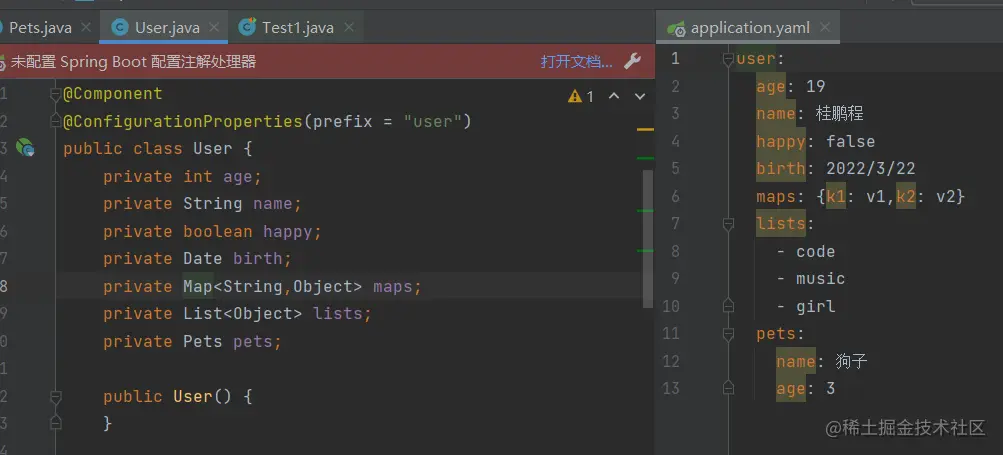Click the 'age: 19' YAML line
The image size is (1003, 455).
[x=791, y=86]
